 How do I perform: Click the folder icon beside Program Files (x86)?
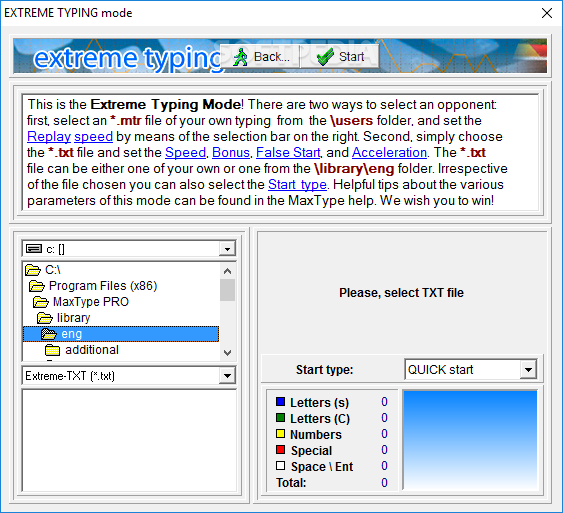pyautogui.click(x=37, y=286)
